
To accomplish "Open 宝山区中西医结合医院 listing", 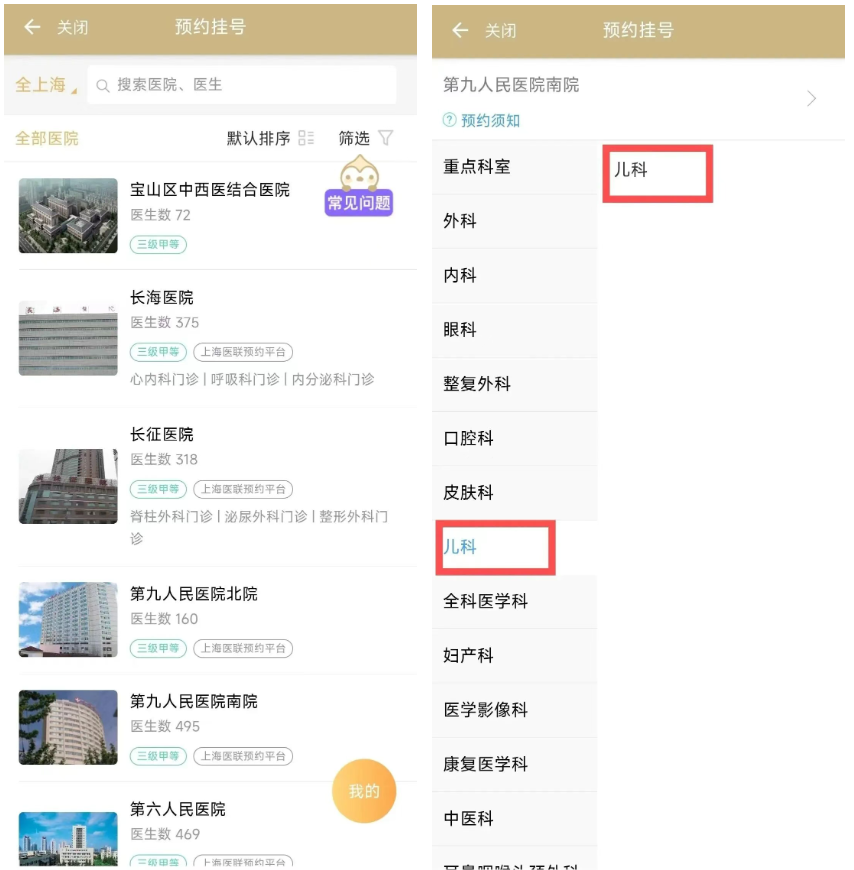I will (x=210, y=189).
